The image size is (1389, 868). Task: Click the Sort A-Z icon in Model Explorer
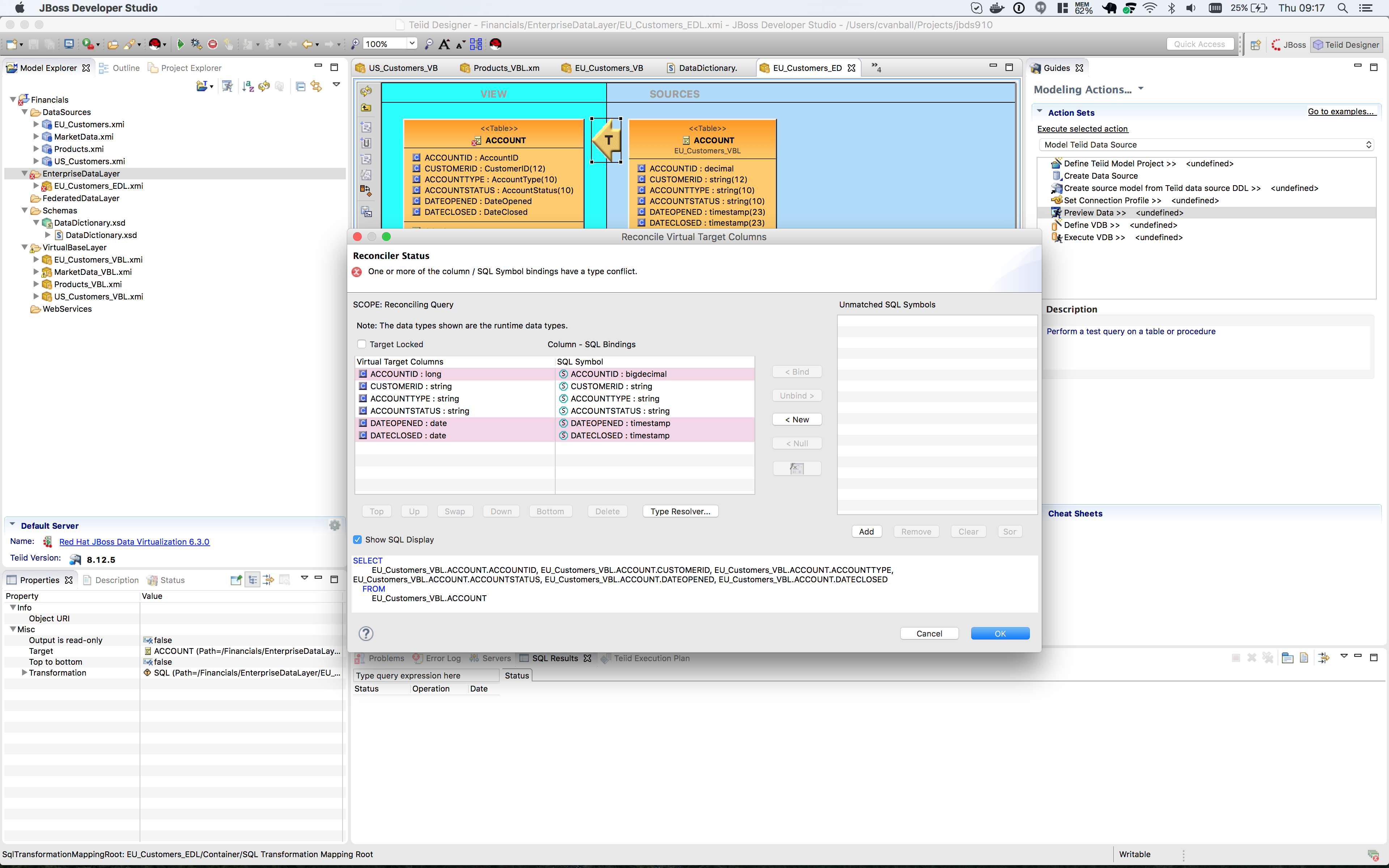point(247,86)
